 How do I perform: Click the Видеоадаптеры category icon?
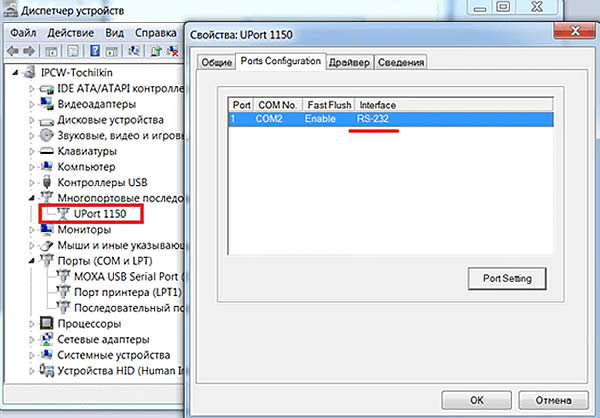tap(47, 104)
